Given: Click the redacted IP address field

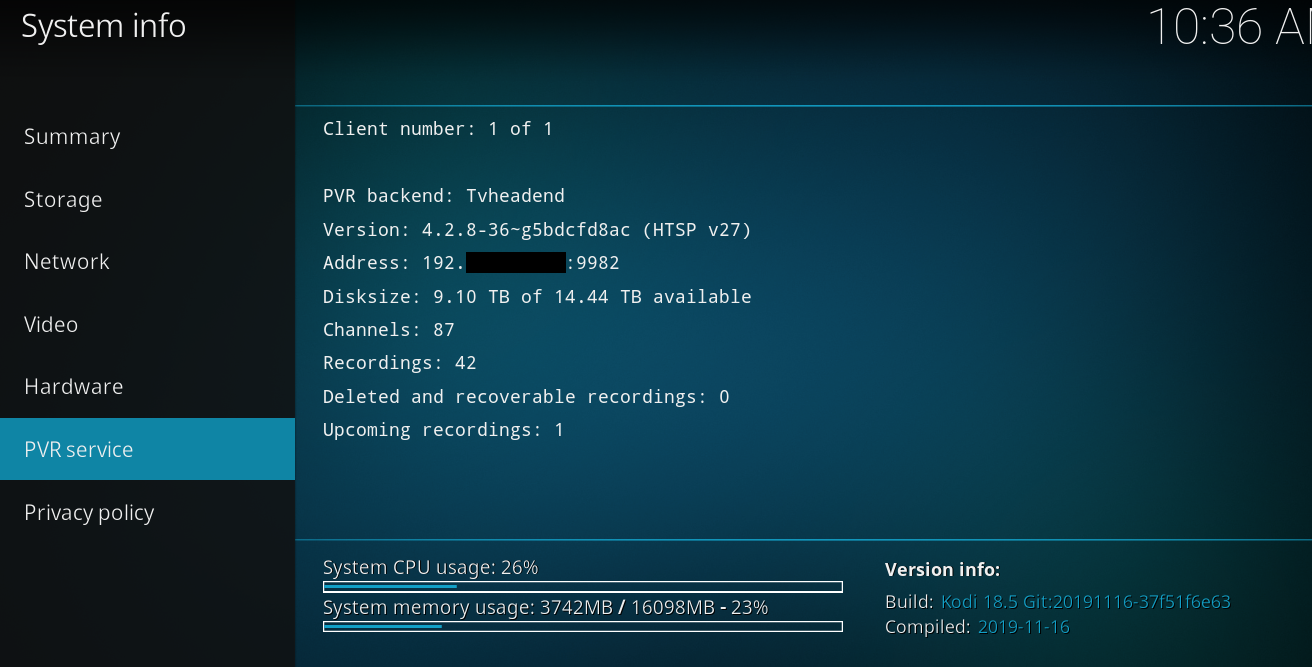Looking at the screenshot, I should coord(516,263).
